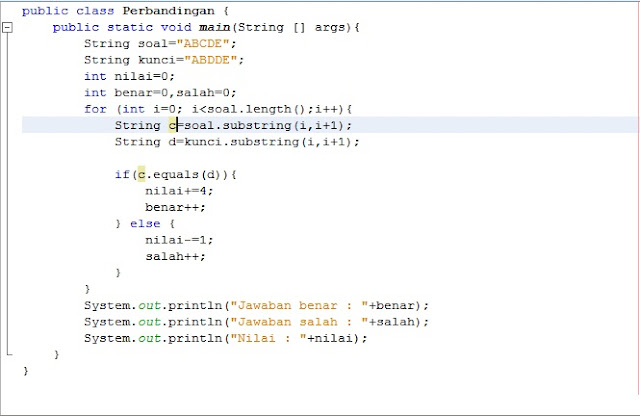Click the class name Perbandingan
Screen dimensions: 640x416
[x=169, y=11]
